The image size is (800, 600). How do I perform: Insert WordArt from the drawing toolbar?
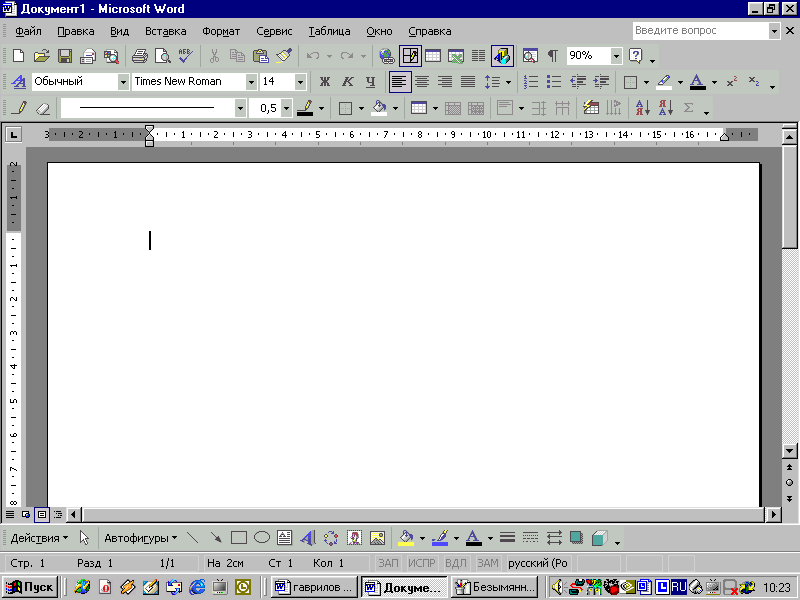pos(308,538)
